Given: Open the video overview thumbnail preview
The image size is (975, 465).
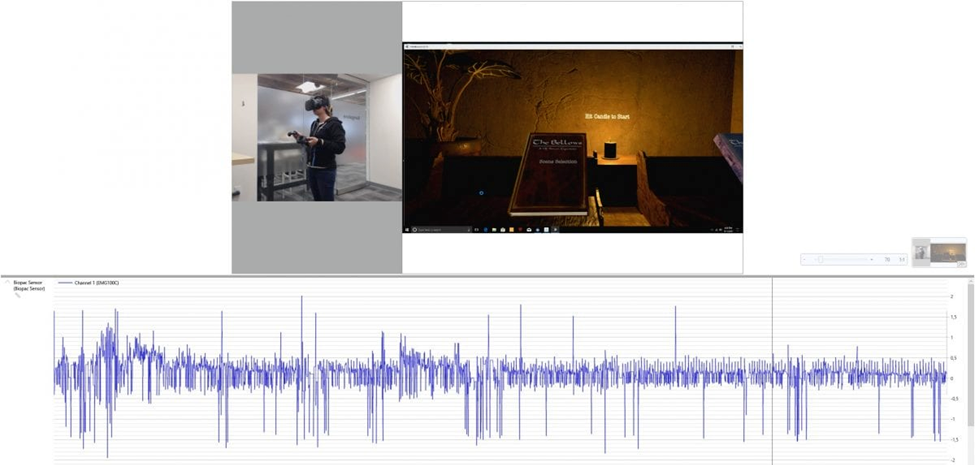Looking at the screenshot, I should 939,253.
